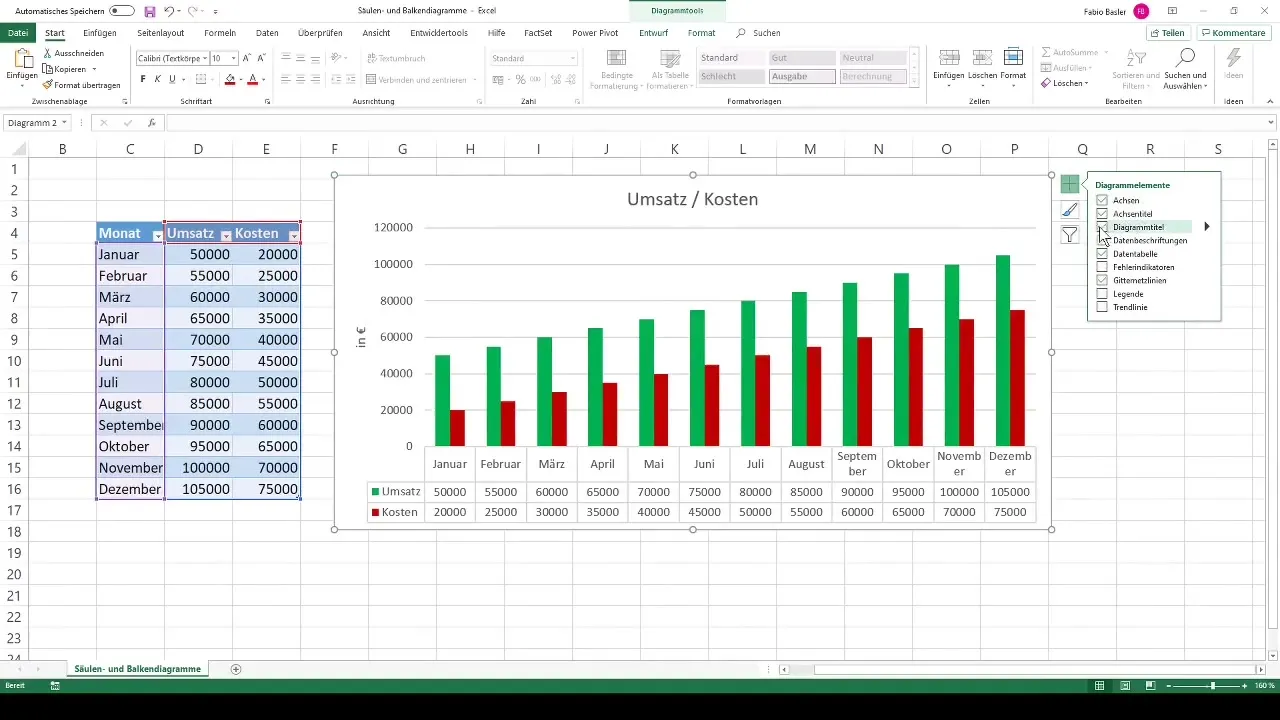The height and width of the screenshot is (720, 1280).
Task: Click chart title Umsatz / Kosten
Action: 692,199
